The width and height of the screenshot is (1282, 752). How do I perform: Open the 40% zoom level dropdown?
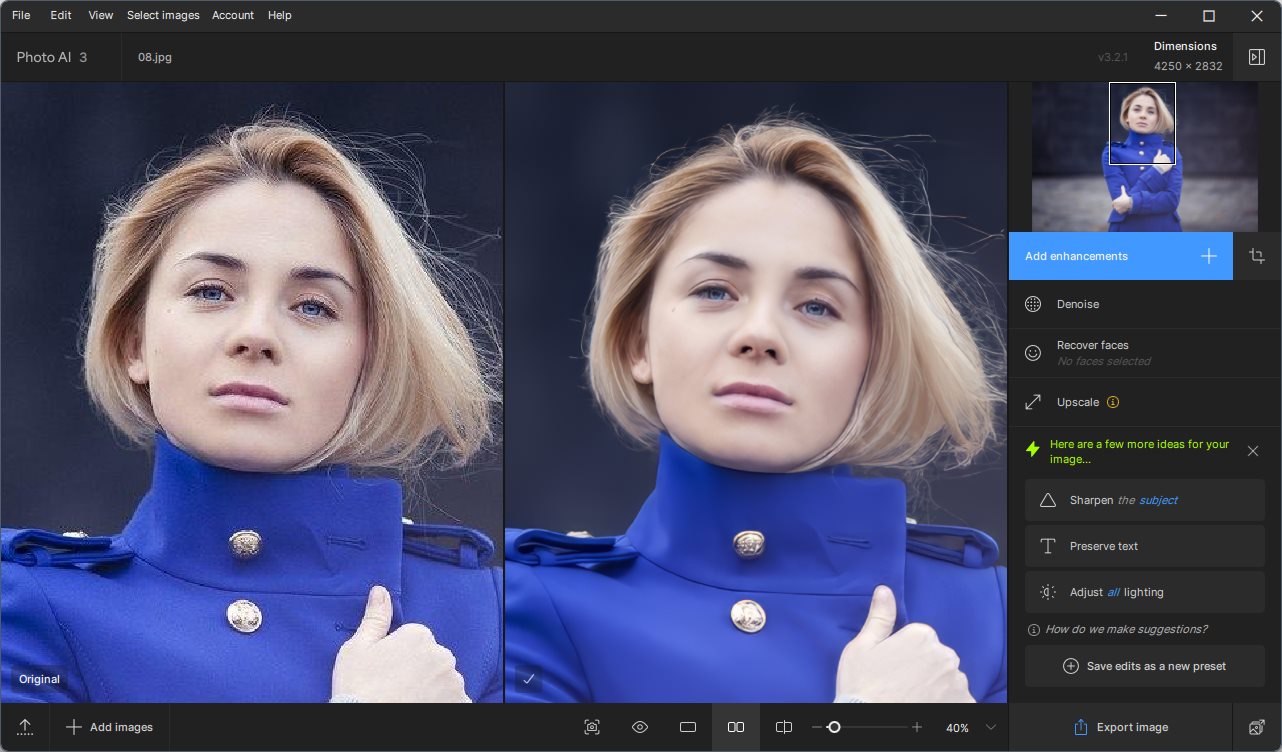pos(990,727)
